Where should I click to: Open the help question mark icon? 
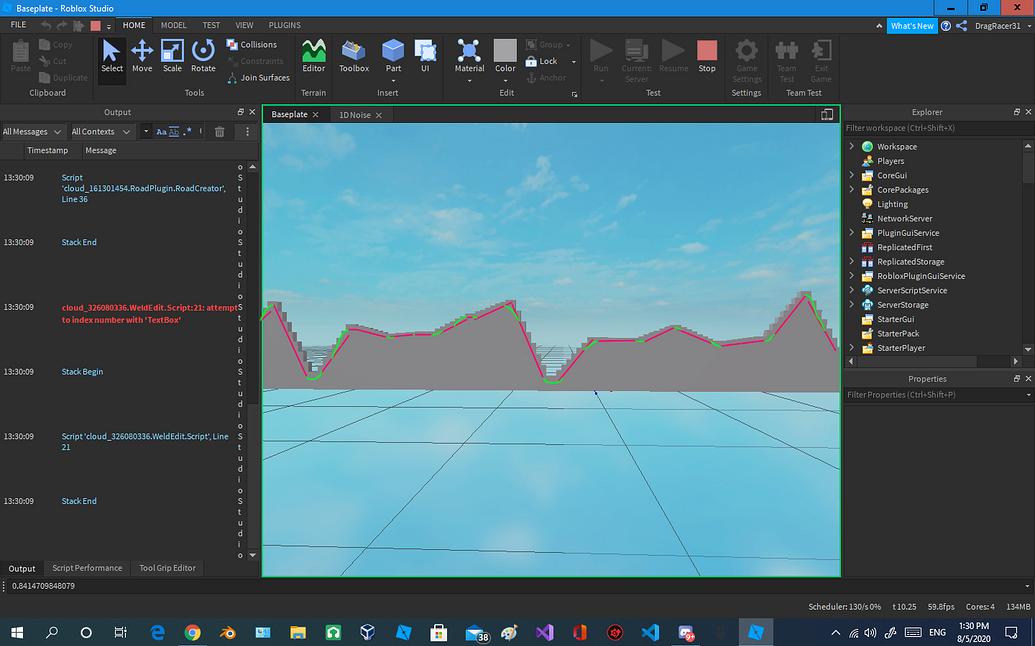pyautogui.click(x=946, y=26)
